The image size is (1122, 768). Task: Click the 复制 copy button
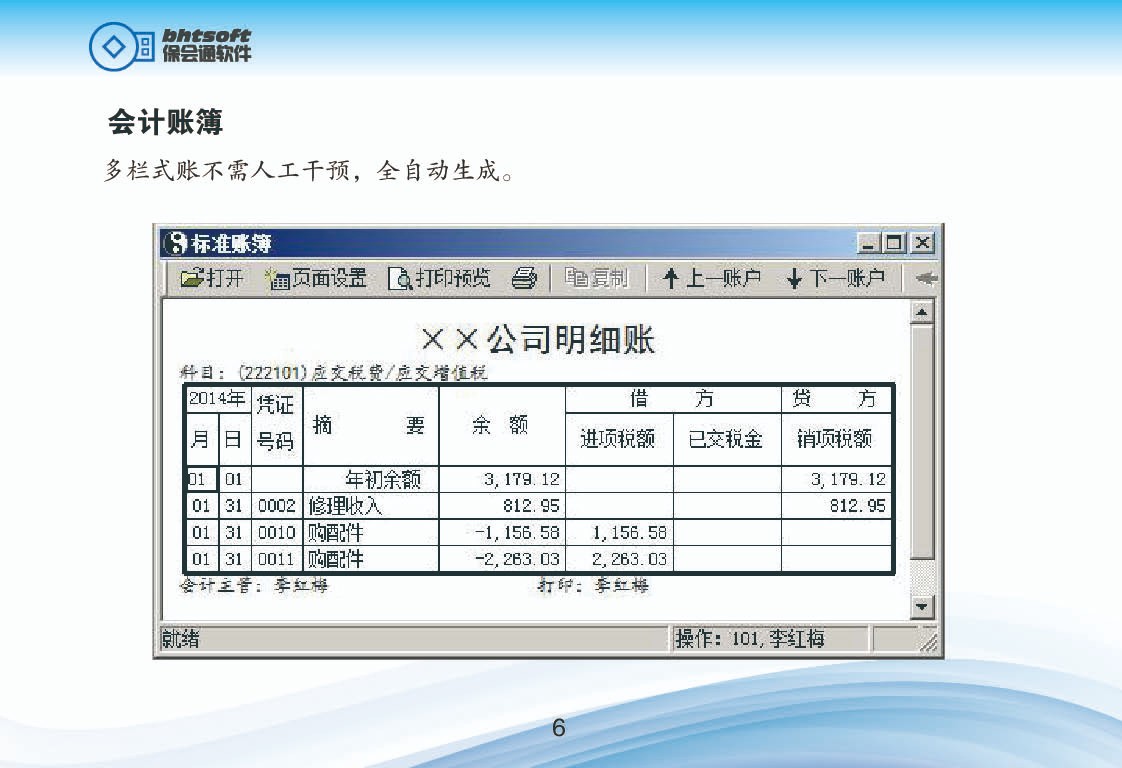pos(597,279)
